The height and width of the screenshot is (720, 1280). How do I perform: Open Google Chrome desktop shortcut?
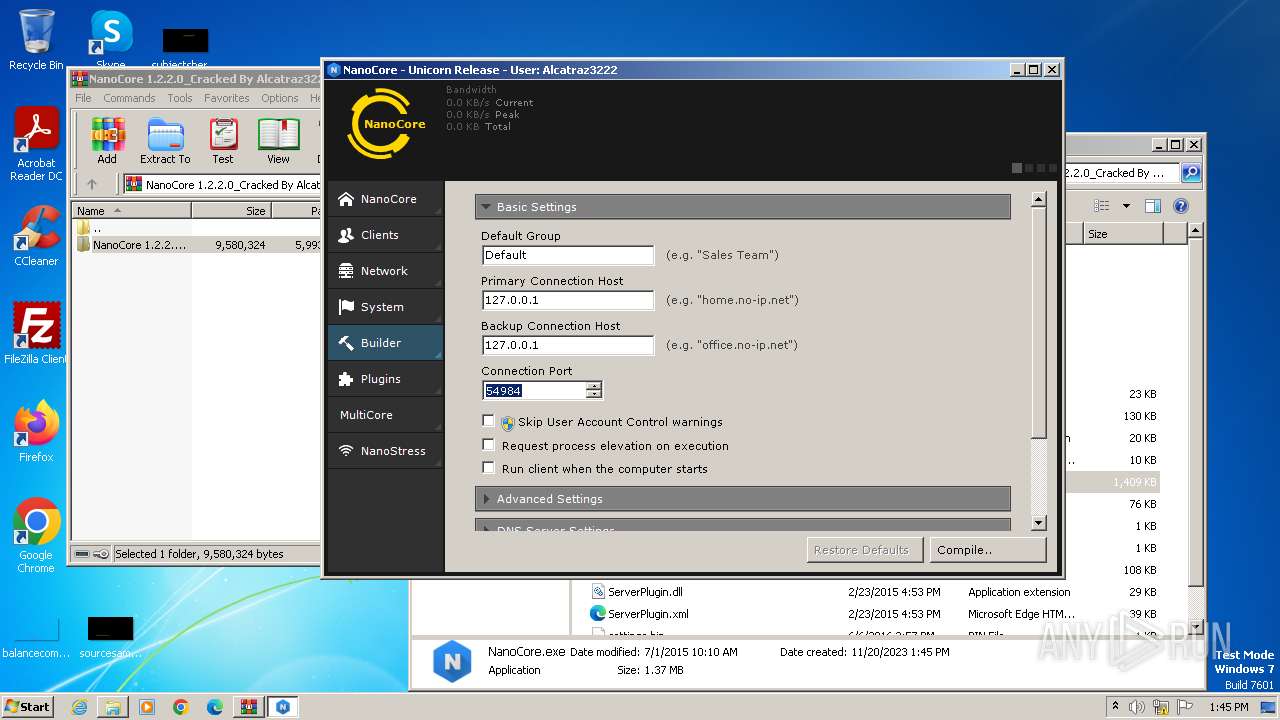pos(36,536)
